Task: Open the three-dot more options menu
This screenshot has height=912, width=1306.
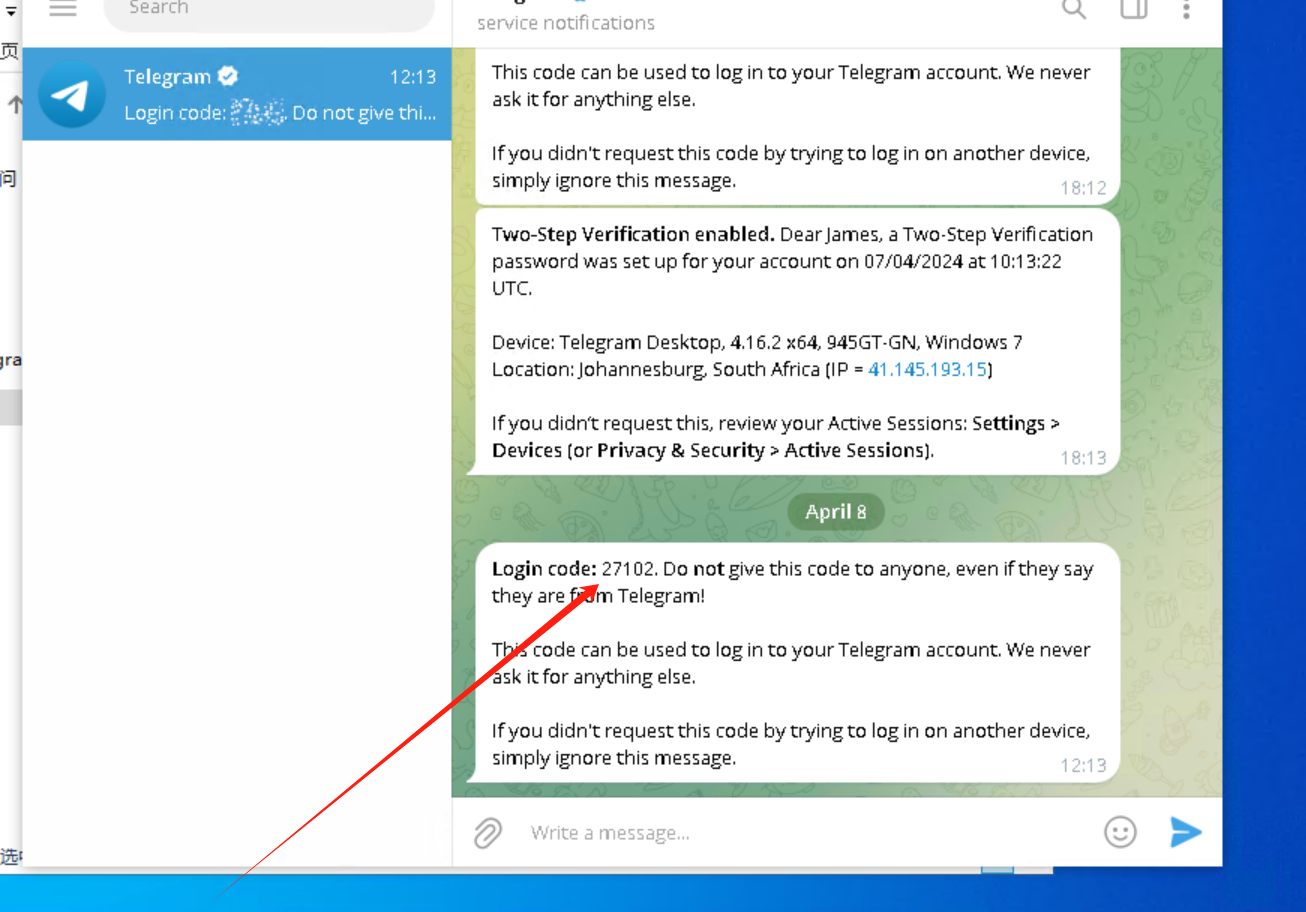Action: (x=1186, y=9)
